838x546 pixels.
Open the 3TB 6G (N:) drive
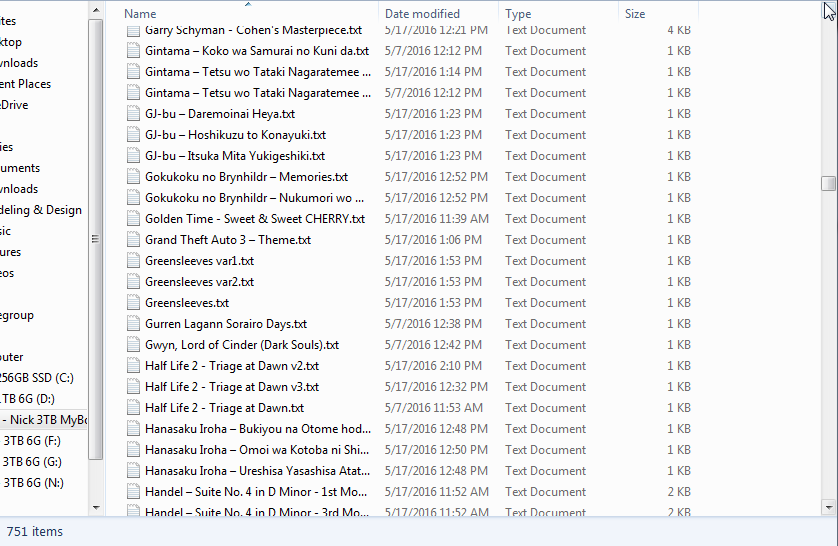point(33,483)
